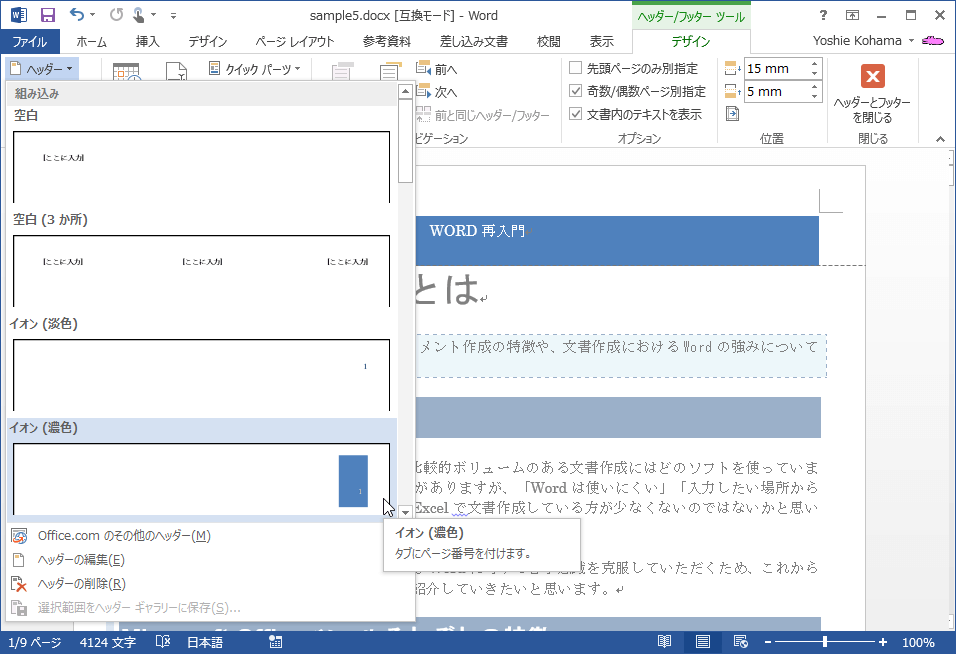
Task: Select ヘッダーの編集 menu item
Action: click(210, 560)
